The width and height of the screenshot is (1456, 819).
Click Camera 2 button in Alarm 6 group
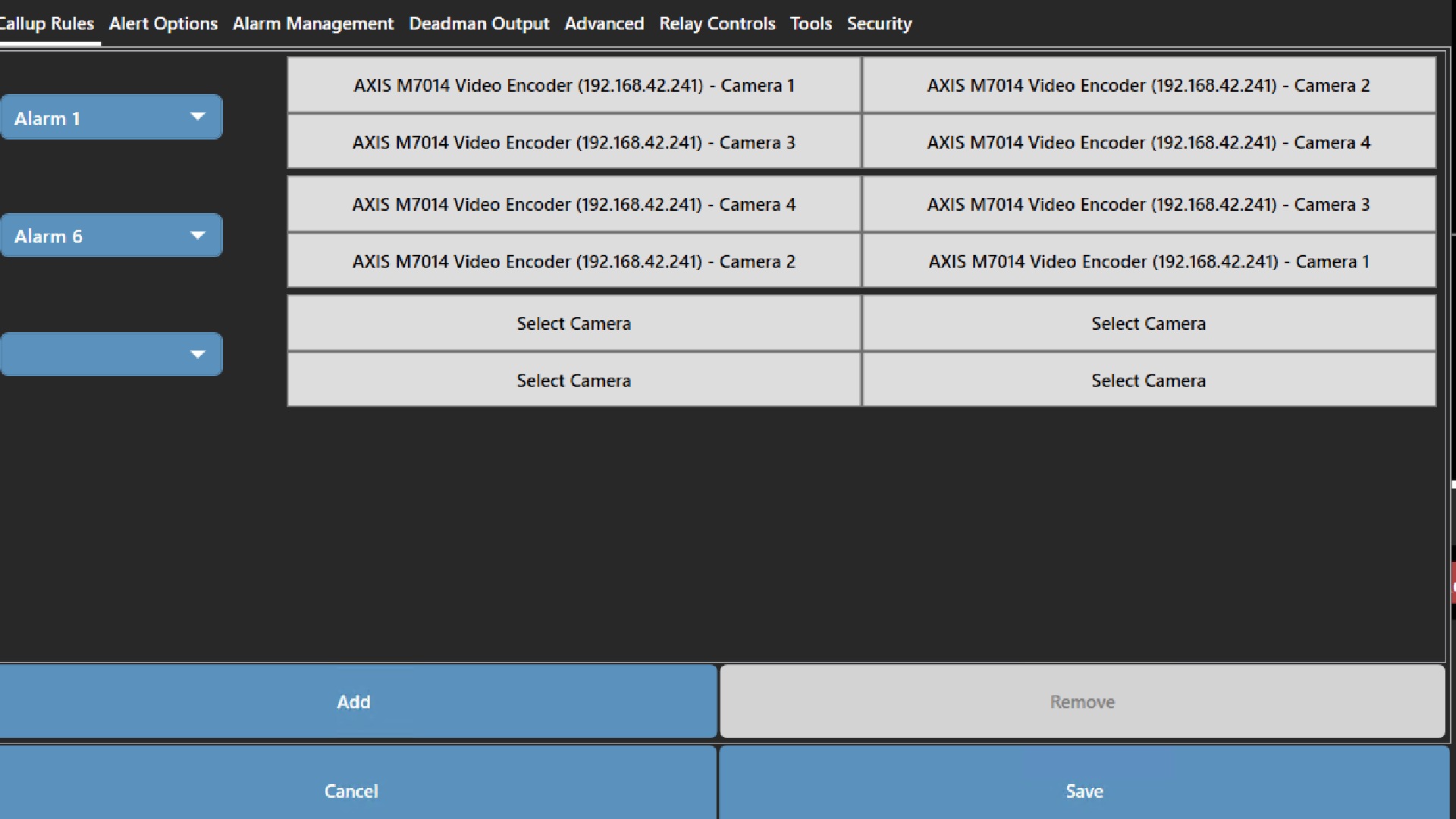(574, 261)
